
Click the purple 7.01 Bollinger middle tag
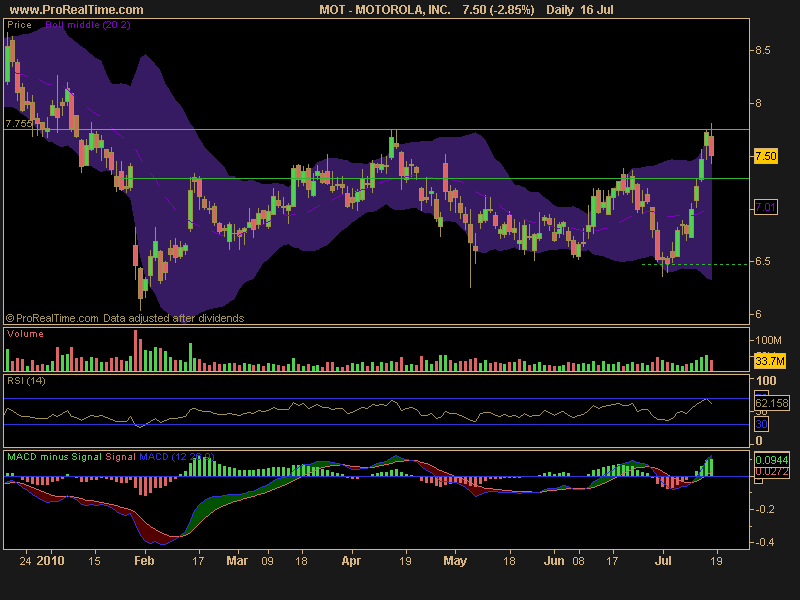766,207
